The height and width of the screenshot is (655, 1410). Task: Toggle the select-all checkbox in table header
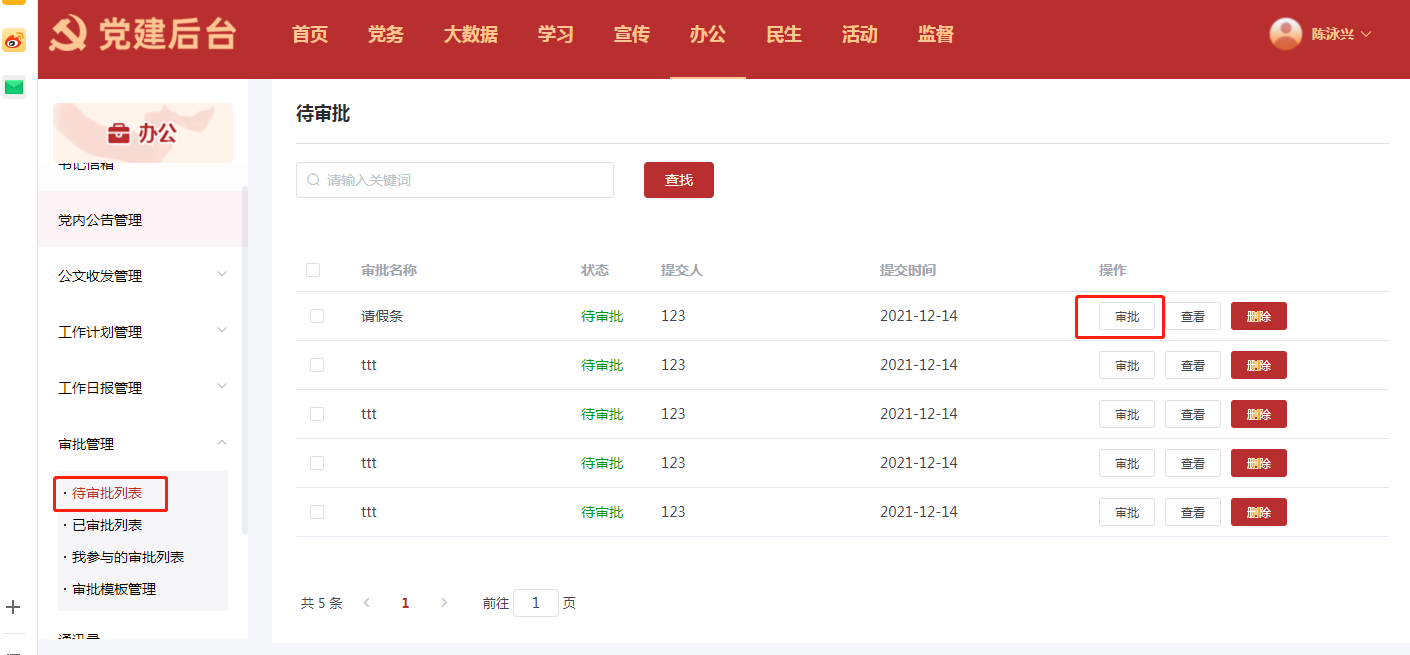(x=313, y=270)
